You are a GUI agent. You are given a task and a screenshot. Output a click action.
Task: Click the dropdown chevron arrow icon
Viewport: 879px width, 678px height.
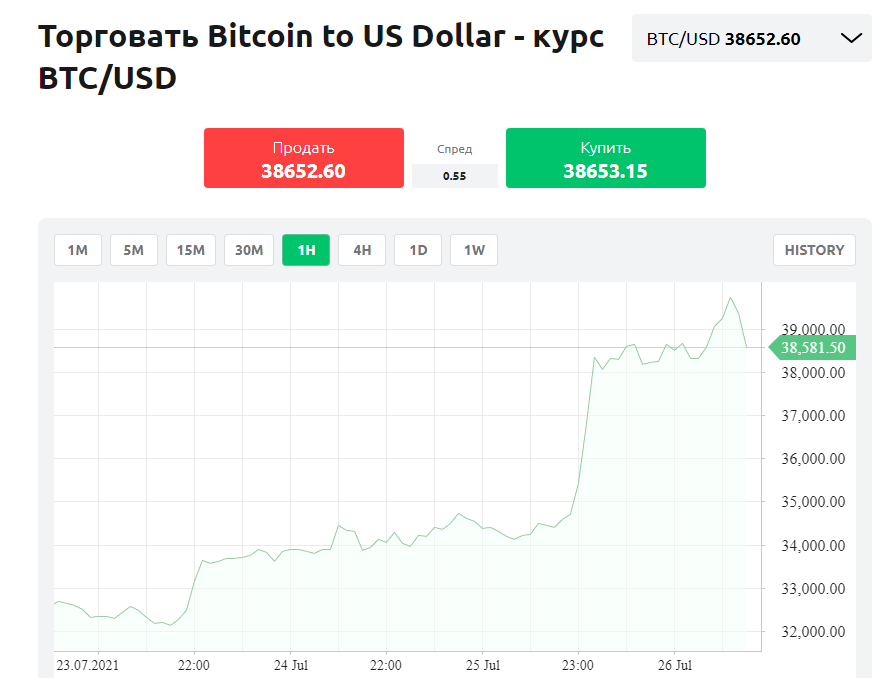[851, 38]
